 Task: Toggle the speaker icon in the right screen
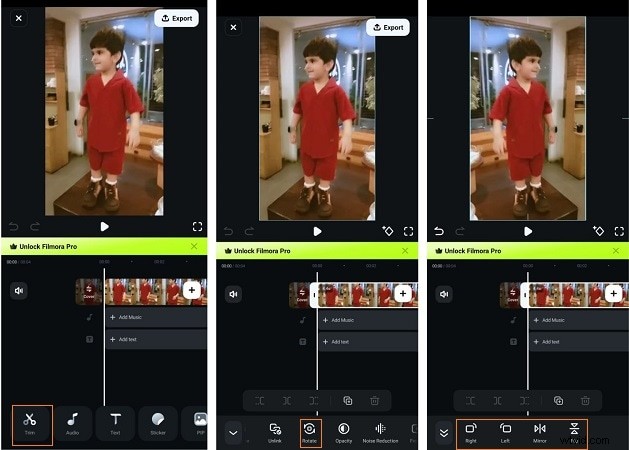443,294
